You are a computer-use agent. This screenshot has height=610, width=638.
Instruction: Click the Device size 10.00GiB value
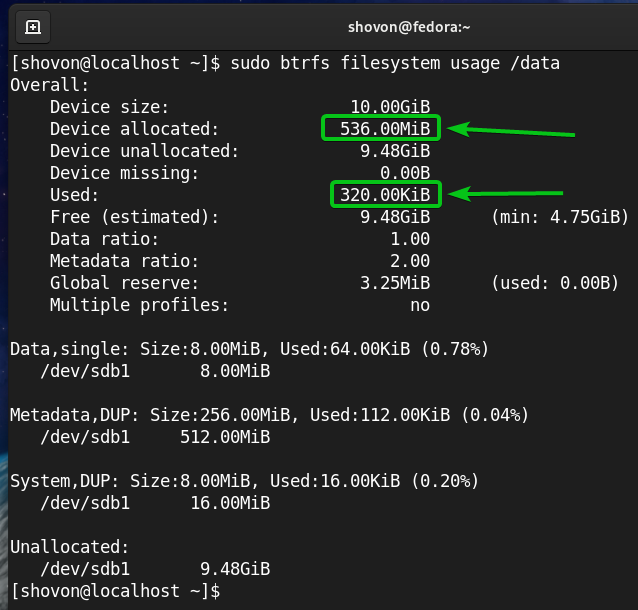(390, 107)
